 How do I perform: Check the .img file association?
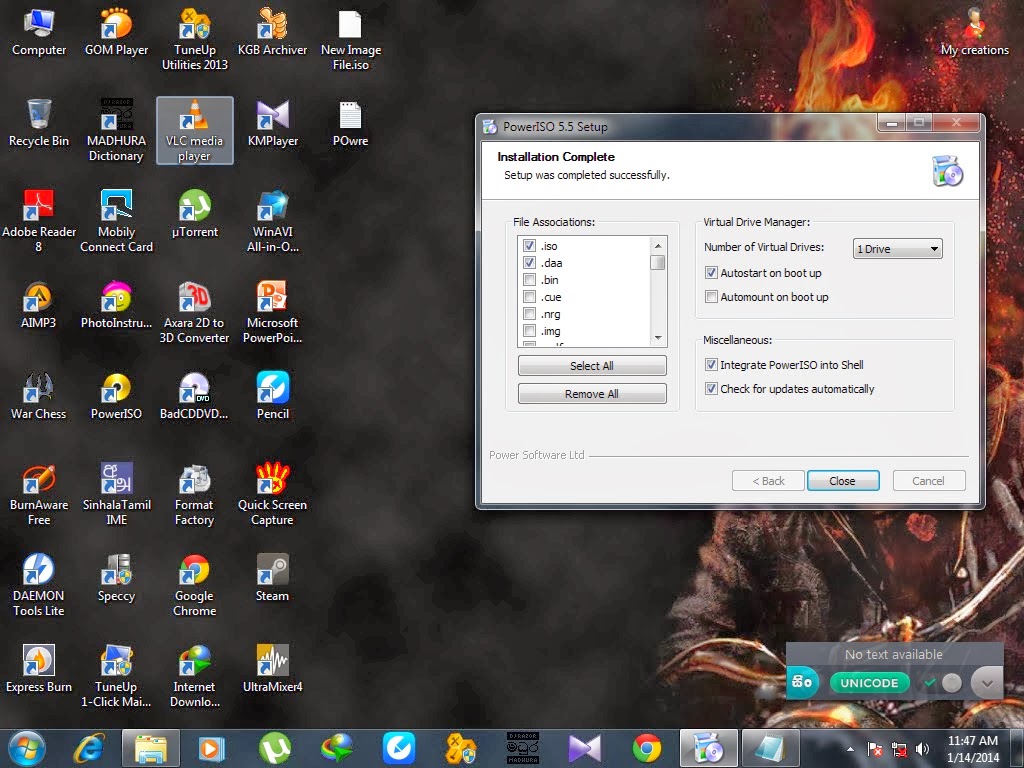tap(530, 330)
